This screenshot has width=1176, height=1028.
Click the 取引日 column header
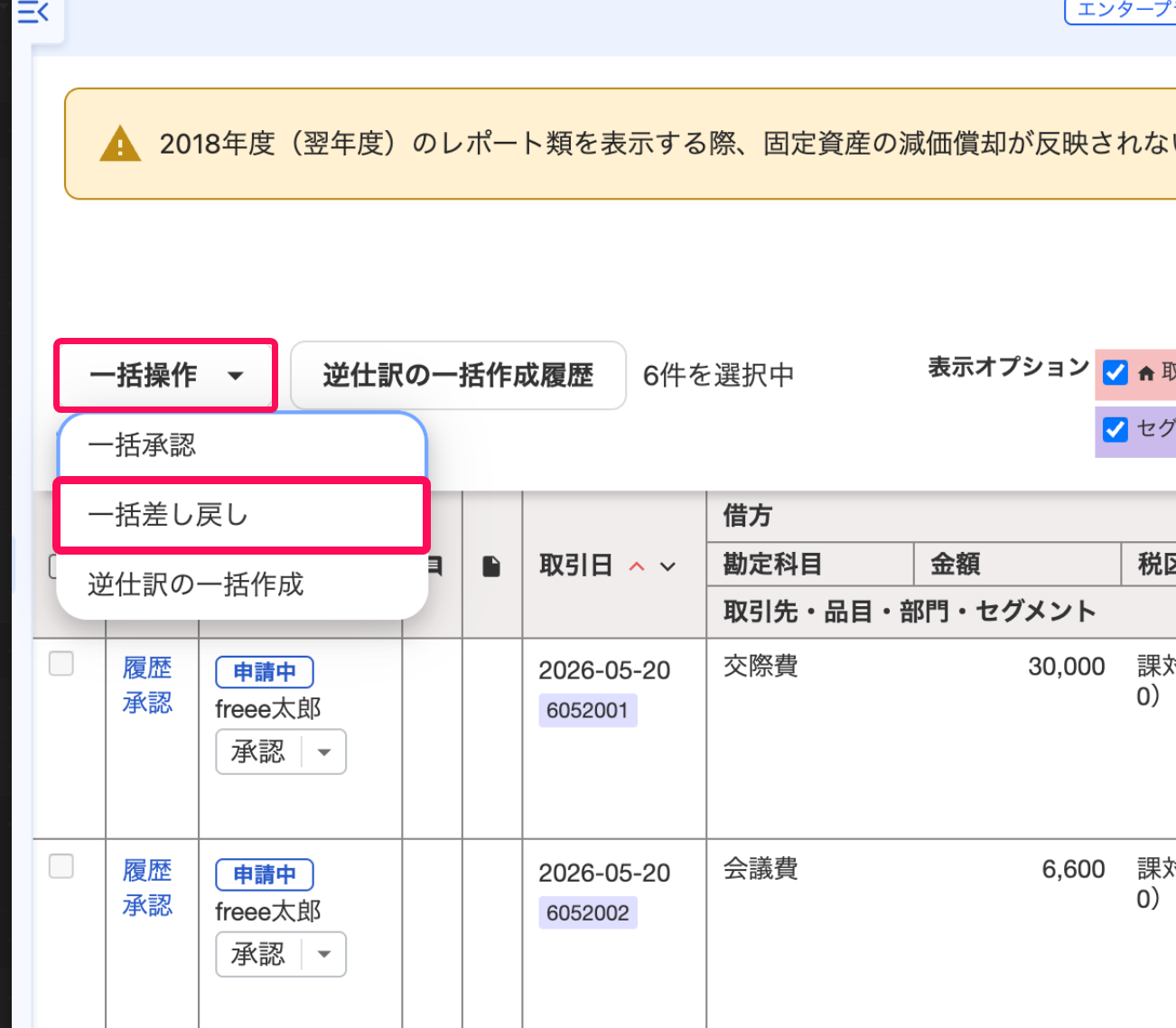(576, 565)
